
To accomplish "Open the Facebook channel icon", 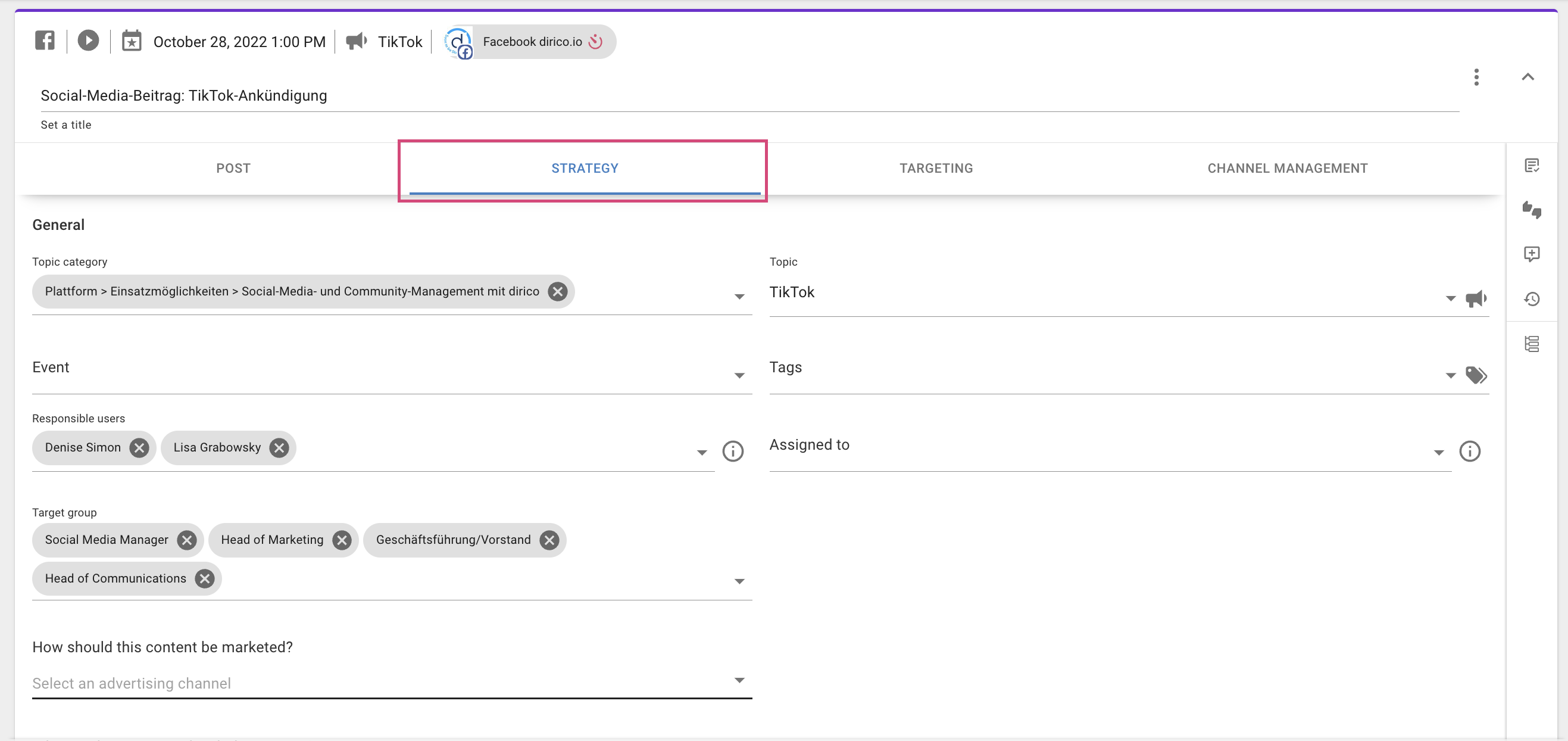I will pyautogui.click(x=45, y=40).
